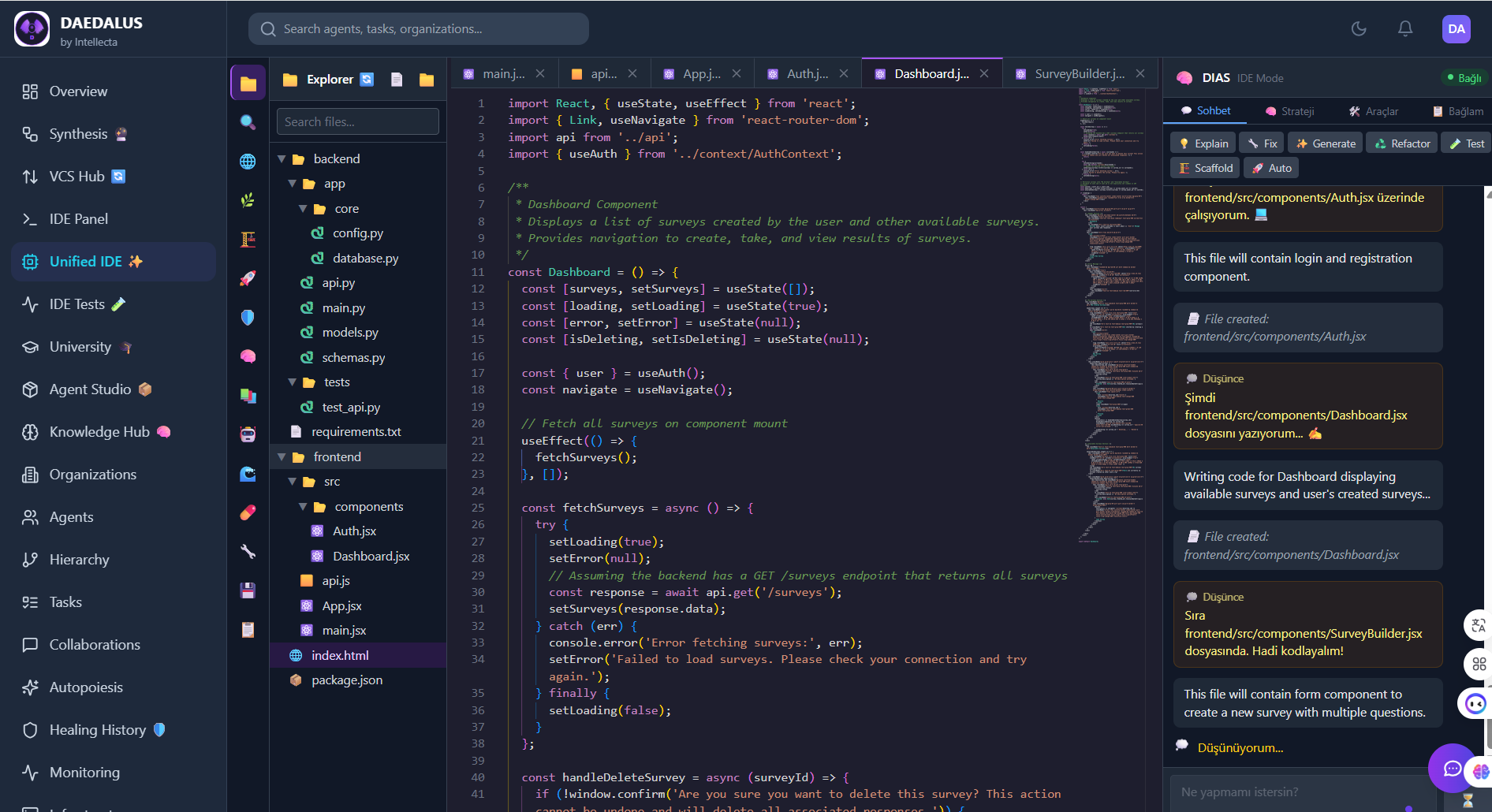Open the blue monster activity icon
The width and height of the screenshot is (1492, 812).
click(248, 474)
